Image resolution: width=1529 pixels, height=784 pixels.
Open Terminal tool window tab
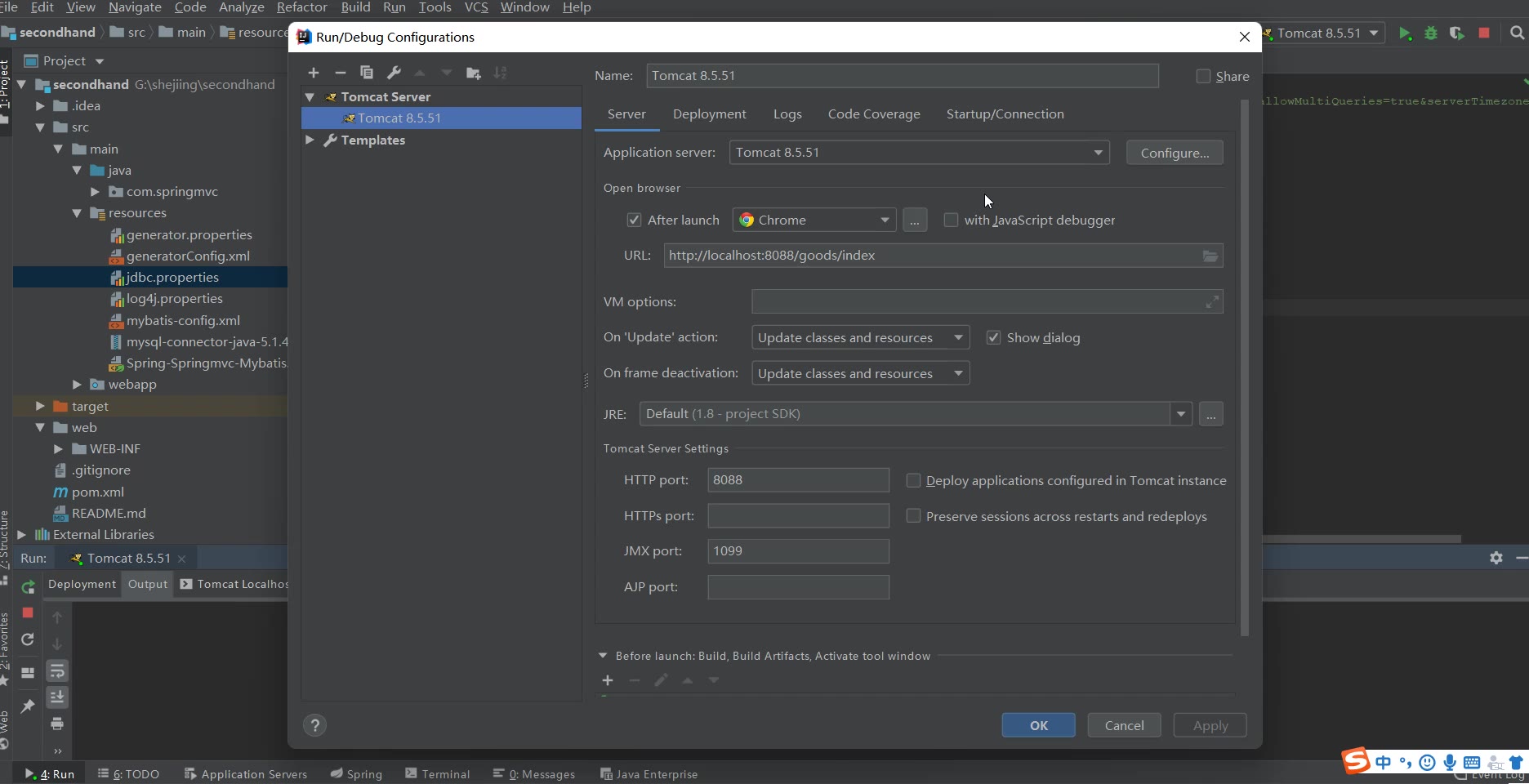click(438, 773)
